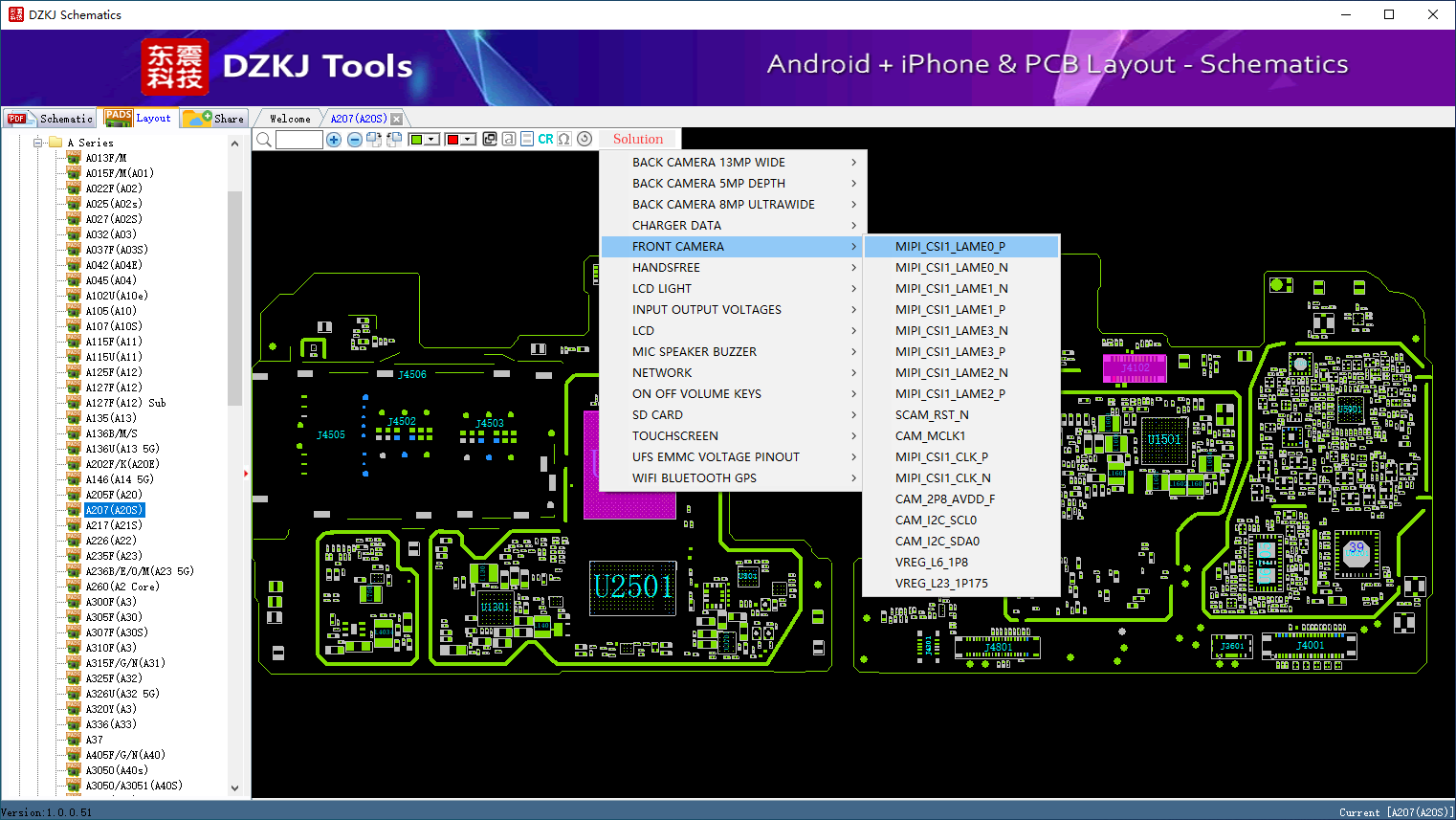Click the rotate clockwise pages icon
Viewport: 1456px width, 820px height.
[374, 140]
